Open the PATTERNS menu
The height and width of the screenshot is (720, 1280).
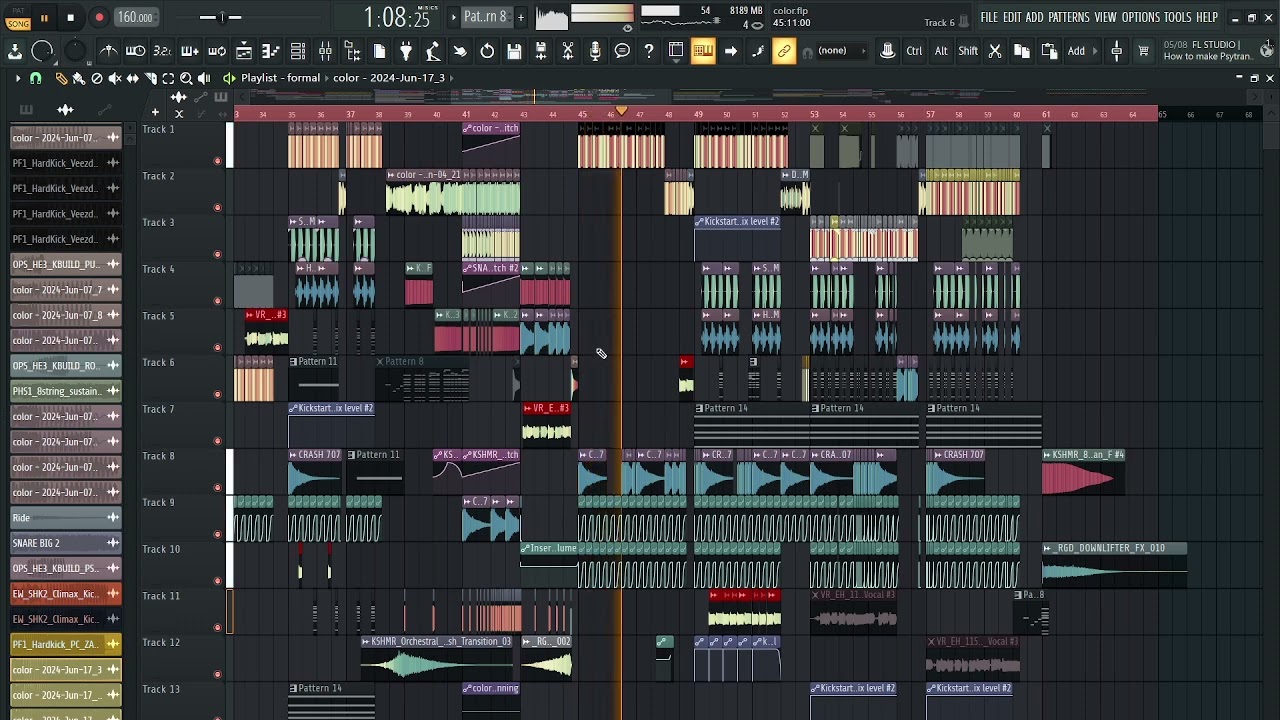(1069, 17)
